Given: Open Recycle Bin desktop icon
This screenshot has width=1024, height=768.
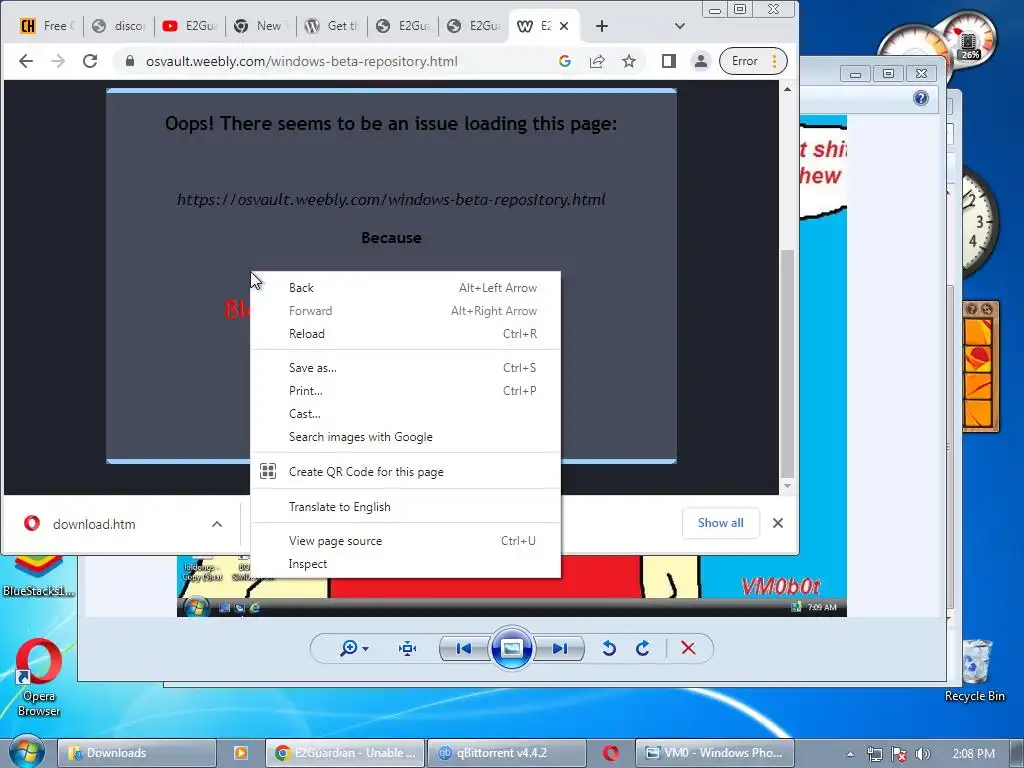Looking at the screenshot, I should (x=974, y=670).
